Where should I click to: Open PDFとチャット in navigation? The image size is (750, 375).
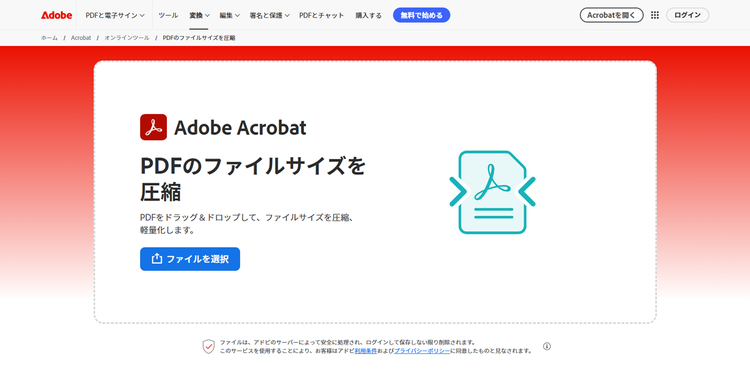321,15
